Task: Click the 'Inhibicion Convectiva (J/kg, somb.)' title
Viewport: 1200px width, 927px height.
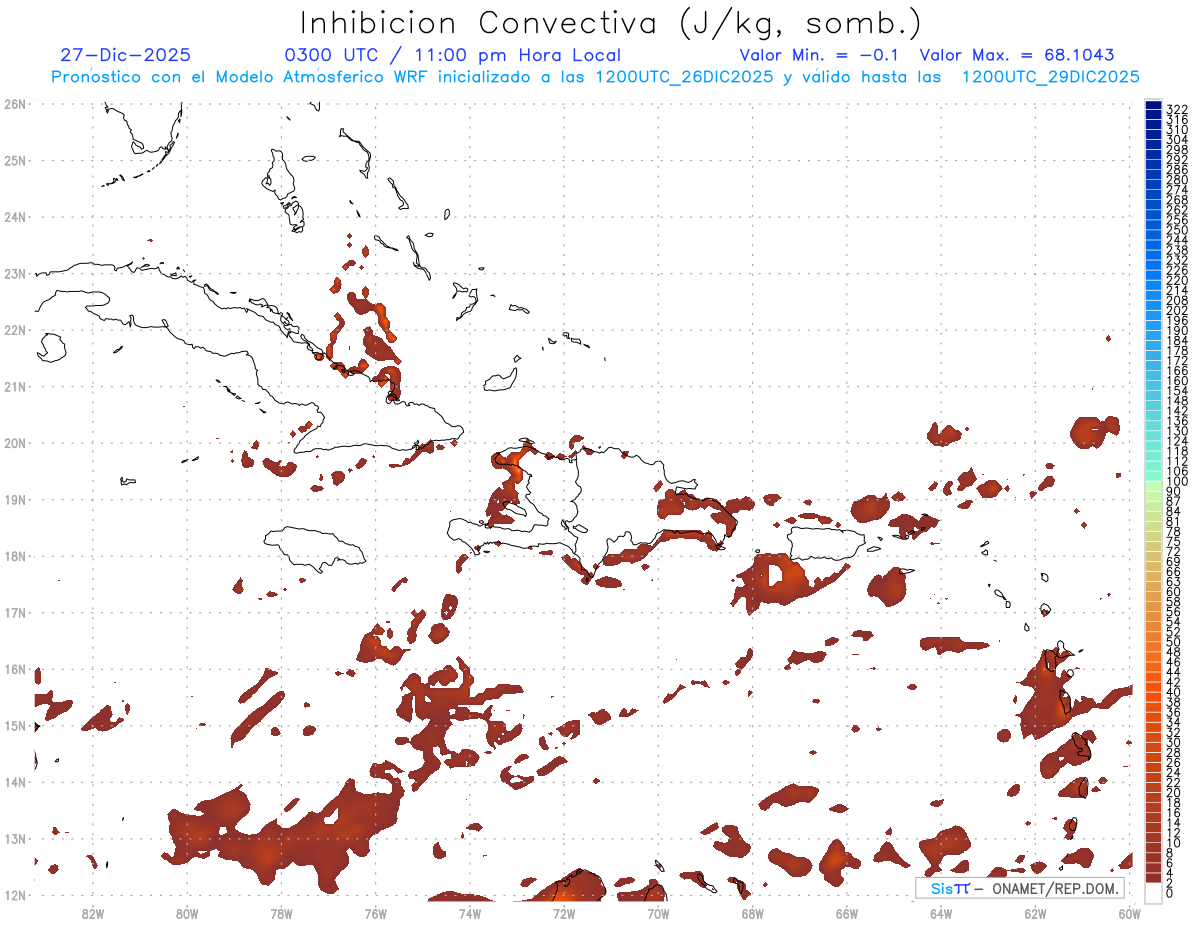Action: [611, 23]
